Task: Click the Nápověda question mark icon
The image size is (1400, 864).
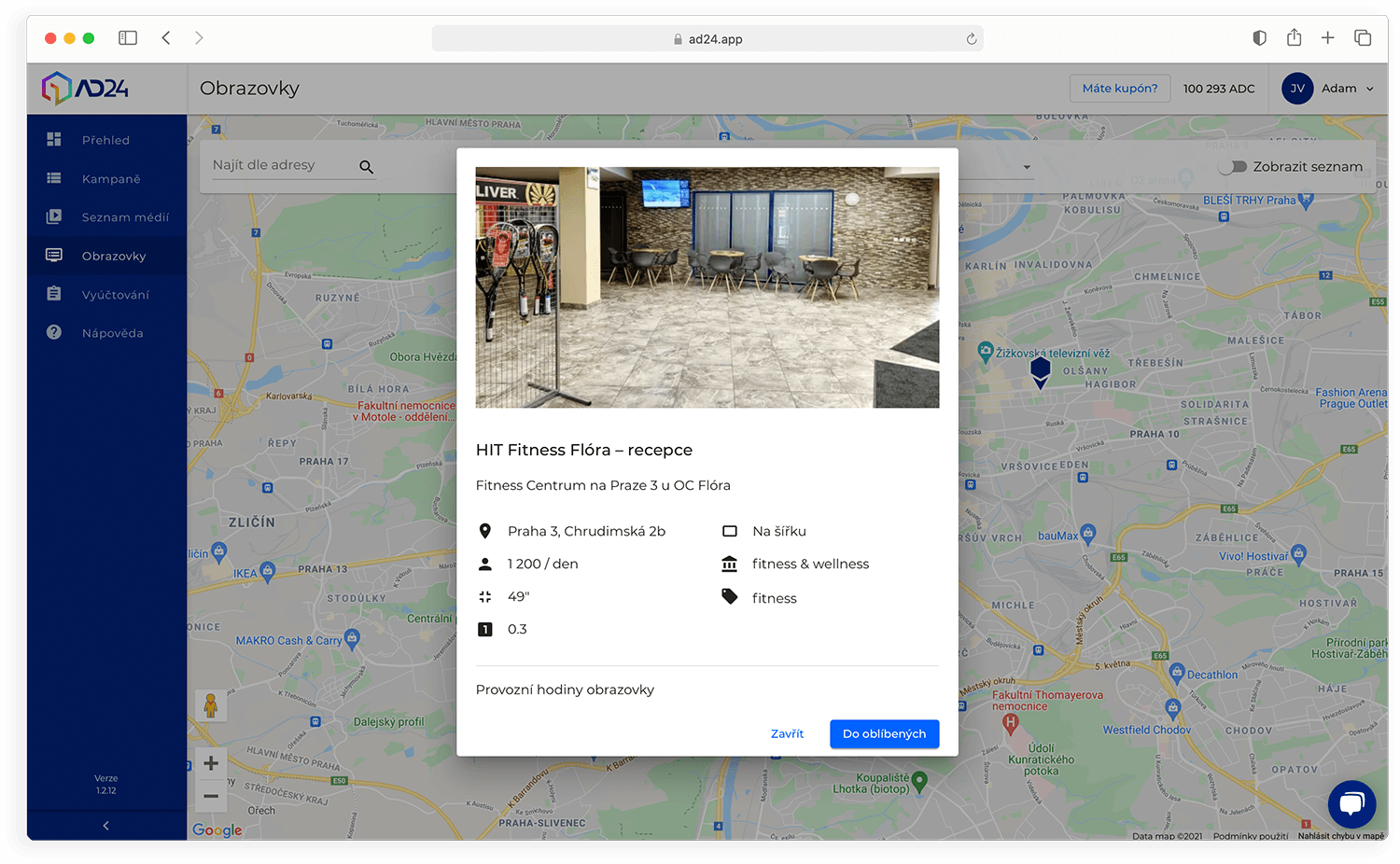Action: 54,332
